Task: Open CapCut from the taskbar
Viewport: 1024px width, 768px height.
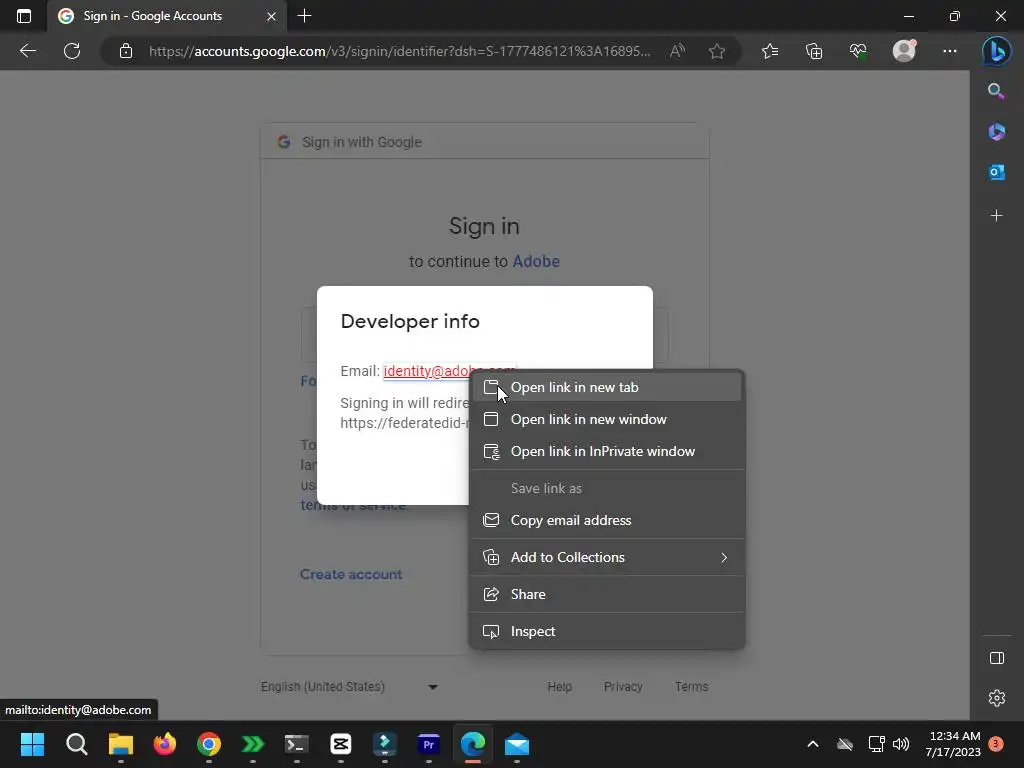Action: click(x=341, y=744)
